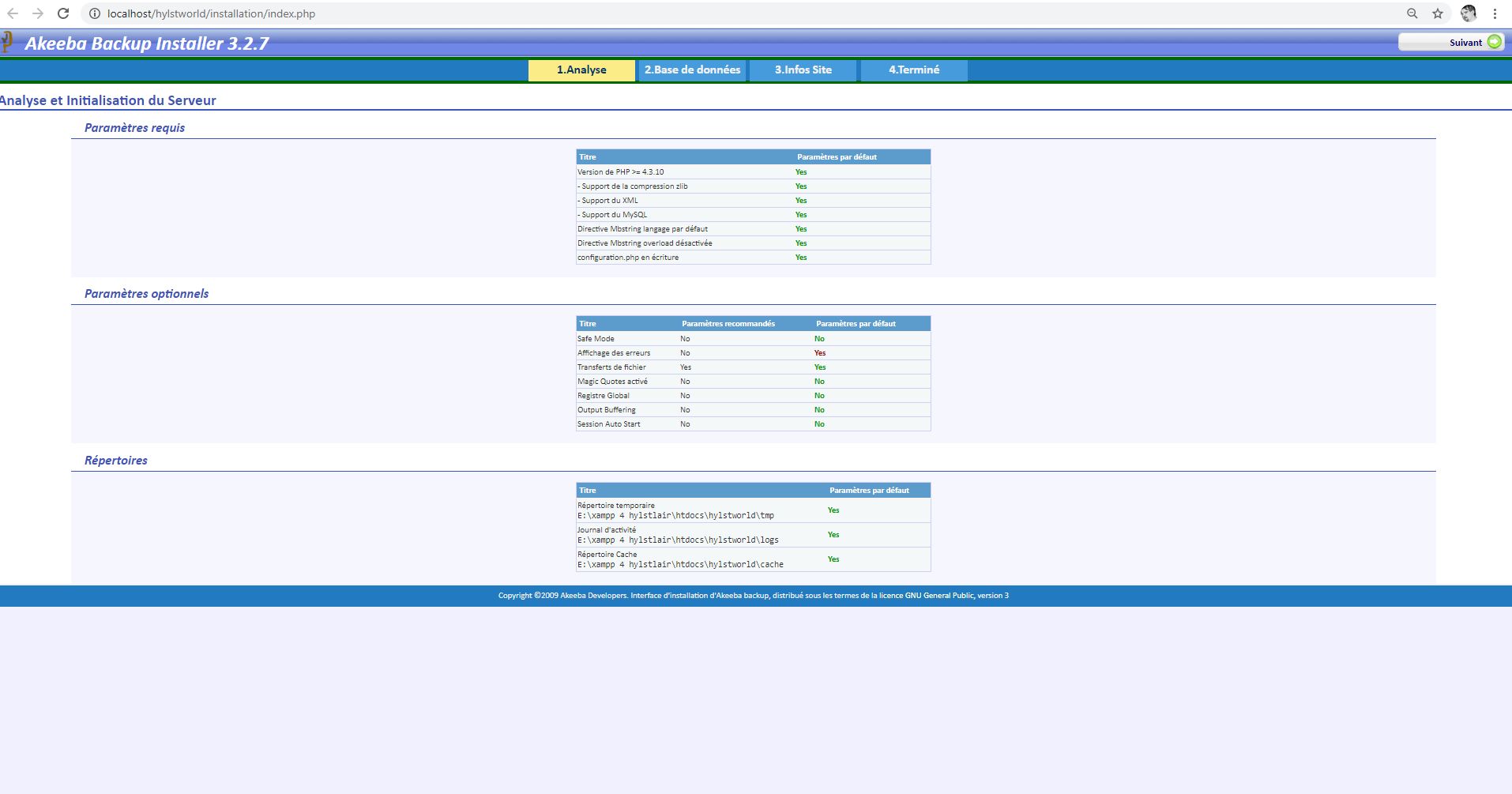This screenshot has width=1512, height=794.
Task: Click the Yes value for Répertoire temporaire
Action: pos(833,510)
